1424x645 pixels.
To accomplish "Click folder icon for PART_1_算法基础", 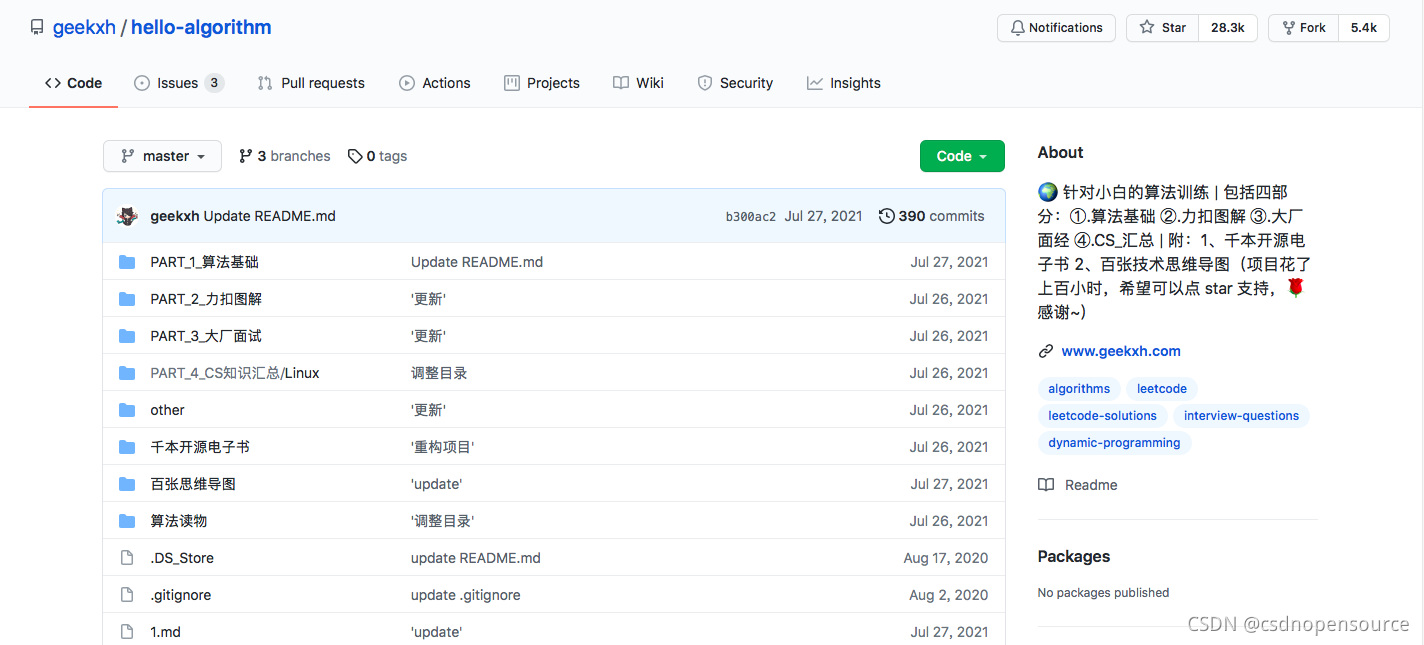I will pyautogui.click(x=127, y=262).
